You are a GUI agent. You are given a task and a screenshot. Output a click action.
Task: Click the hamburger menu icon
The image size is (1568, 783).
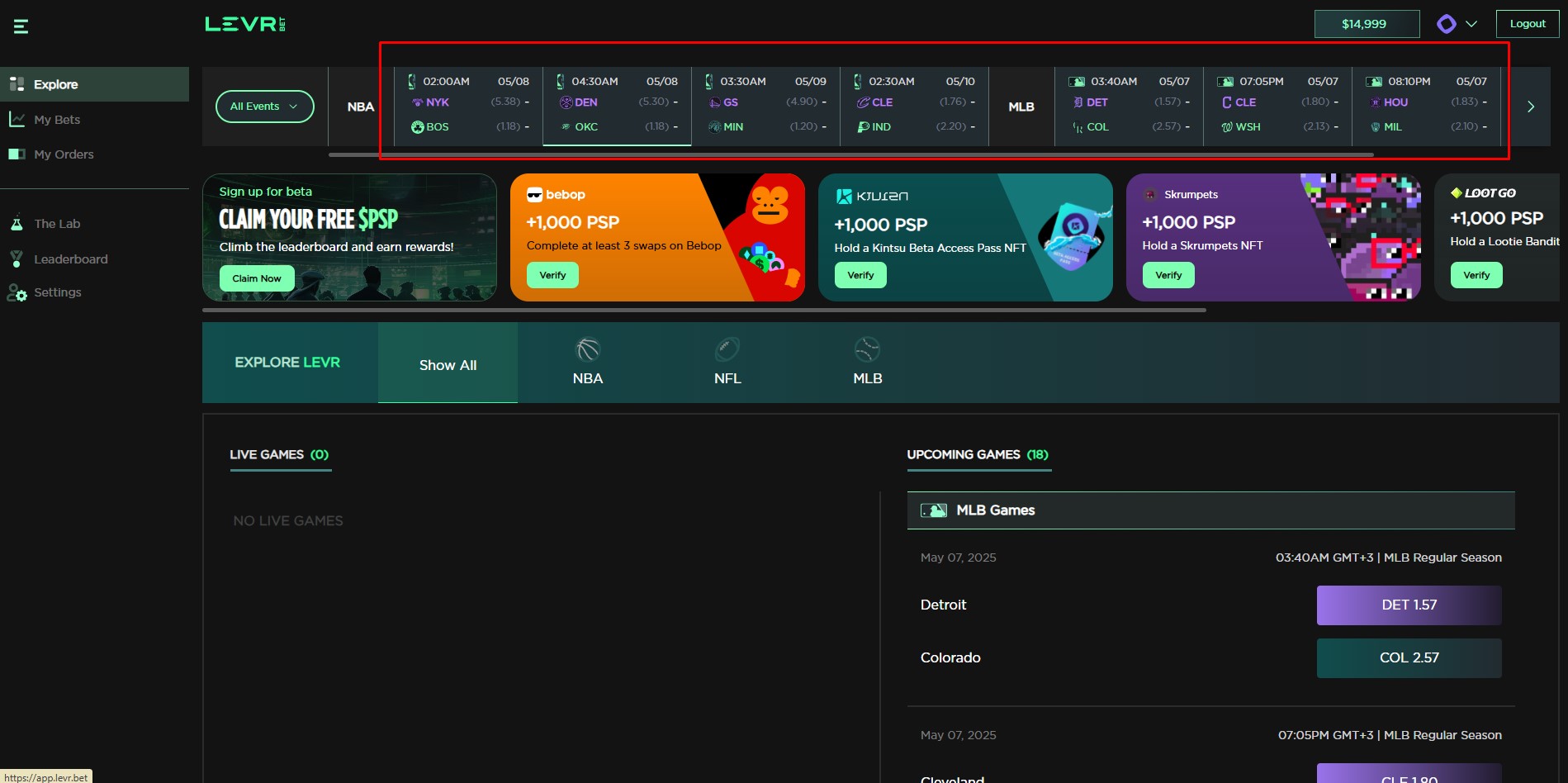[x=21, y=26]
